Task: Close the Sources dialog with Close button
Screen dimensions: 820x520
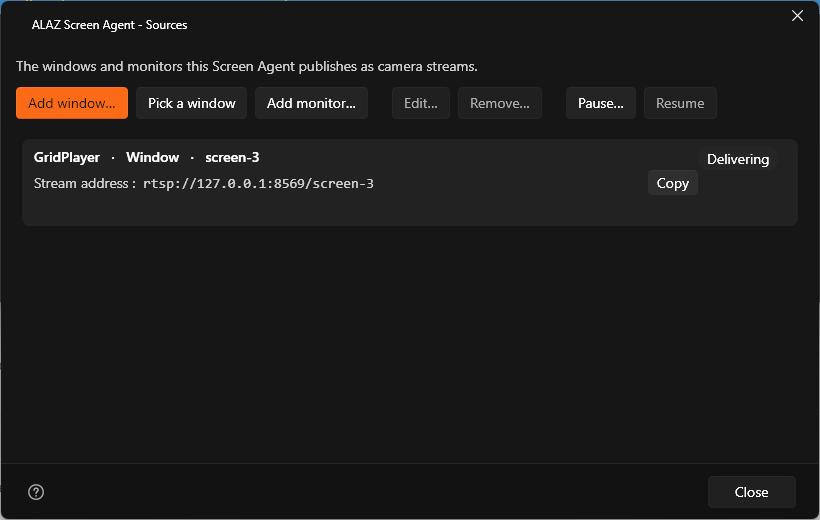Action: pos(751,492)
